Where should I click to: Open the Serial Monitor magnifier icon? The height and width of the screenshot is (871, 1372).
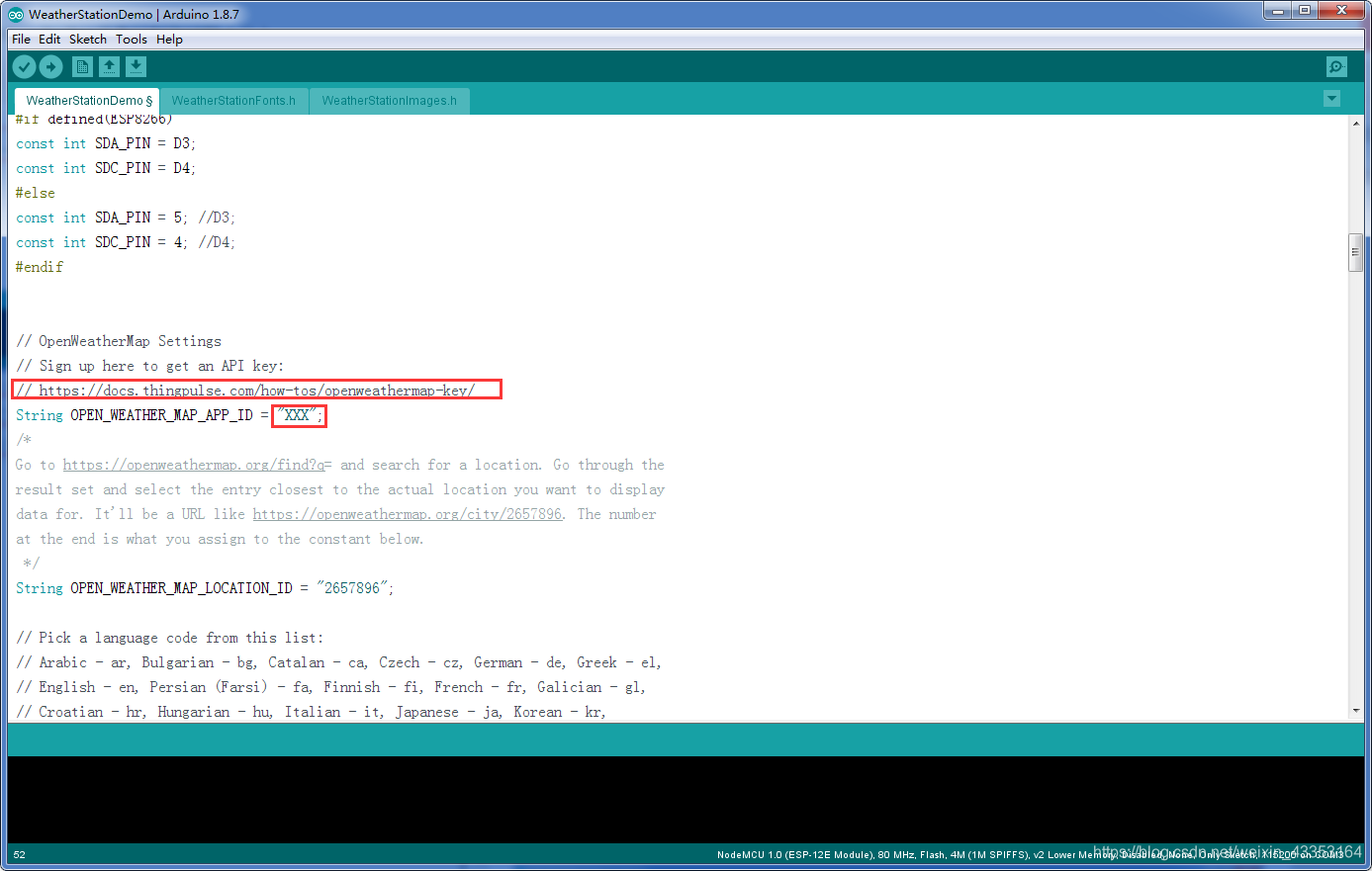tap(1336, 66)
